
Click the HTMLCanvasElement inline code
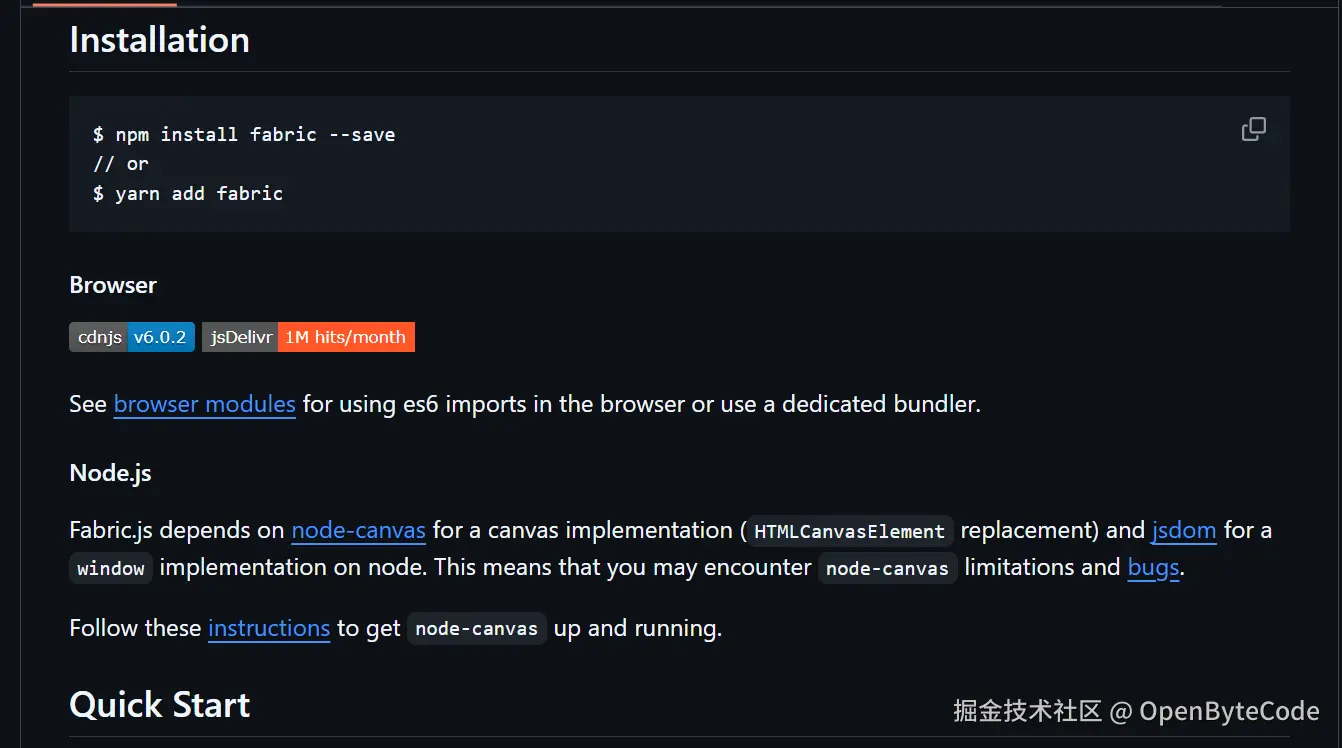pos(849,531)
